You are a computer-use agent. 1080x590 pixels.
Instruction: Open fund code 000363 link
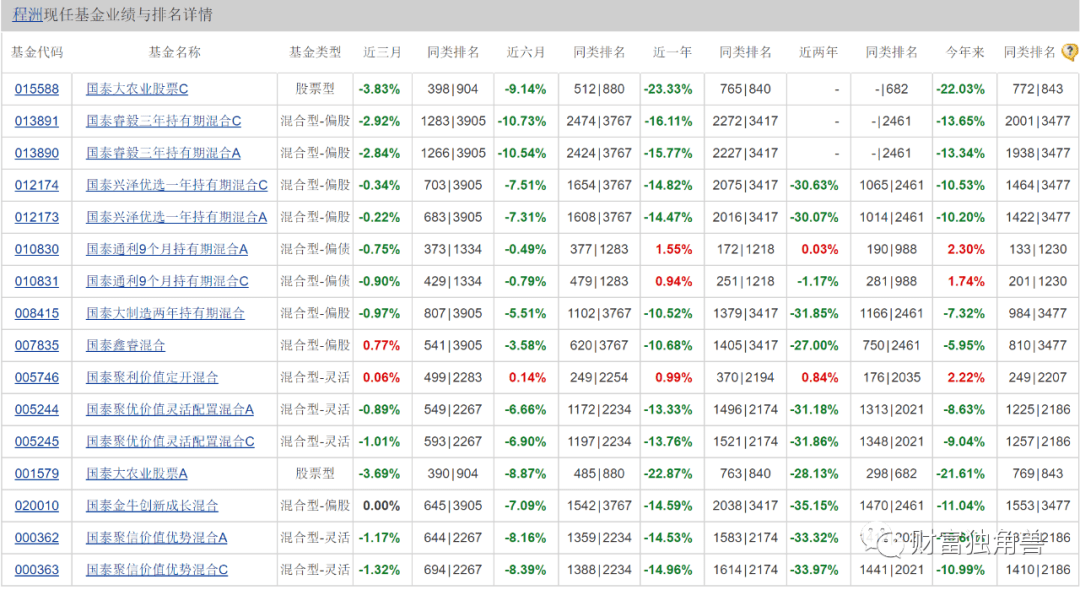coord(37,570)
